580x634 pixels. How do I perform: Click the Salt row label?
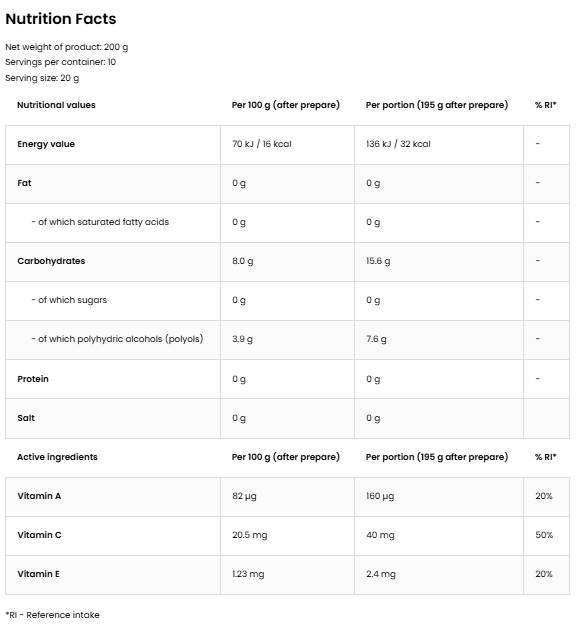click(26, 418)
